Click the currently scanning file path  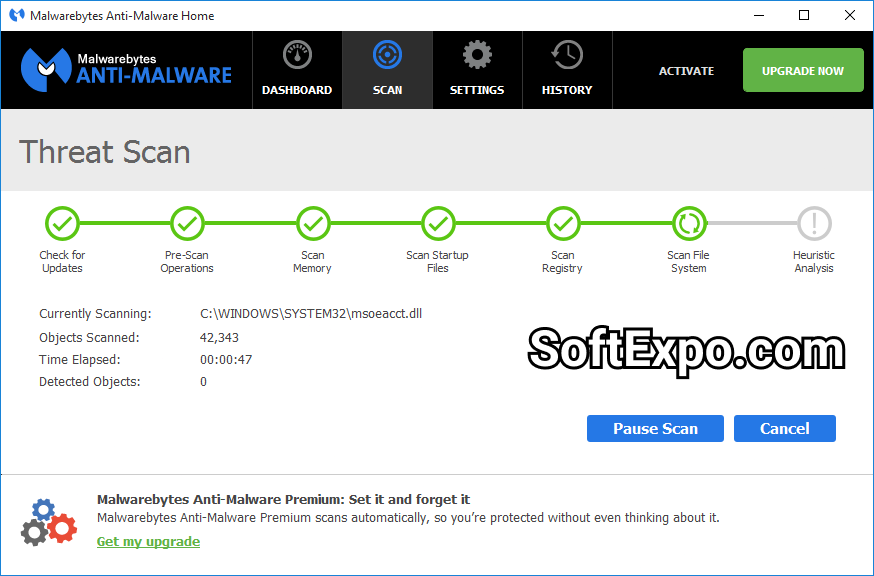tap(311, 314)
